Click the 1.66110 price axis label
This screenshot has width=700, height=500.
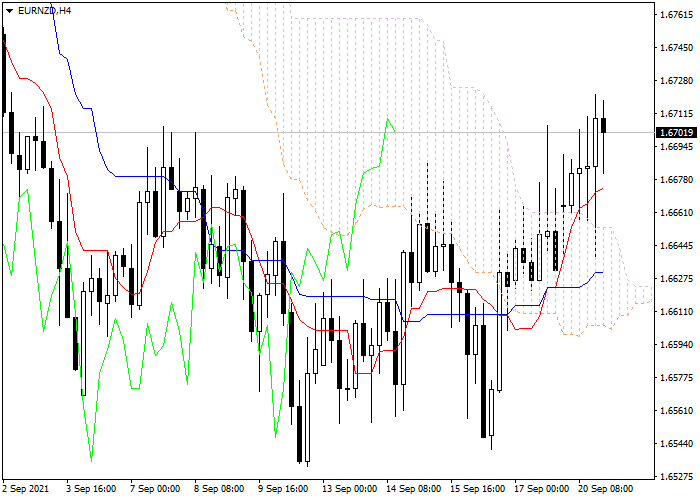676,312
